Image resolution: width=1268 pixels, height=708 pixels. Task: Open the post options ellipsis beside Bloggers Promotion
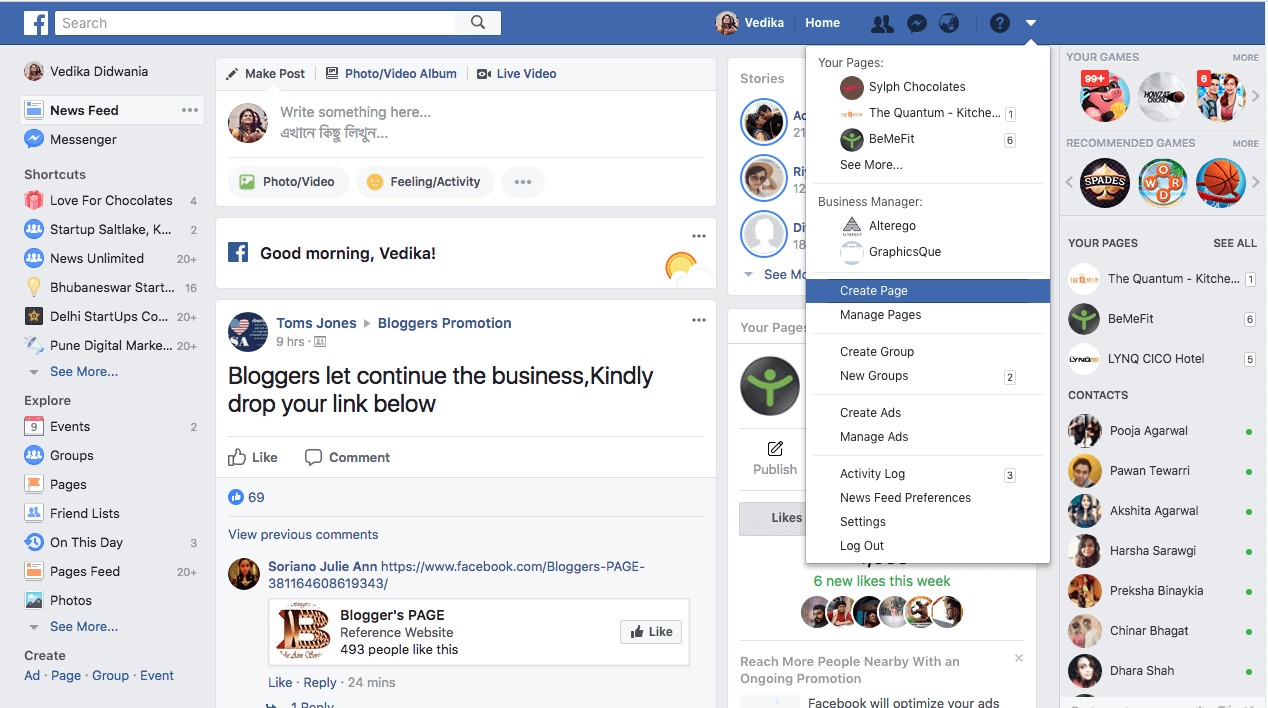(x=699, y=320)
